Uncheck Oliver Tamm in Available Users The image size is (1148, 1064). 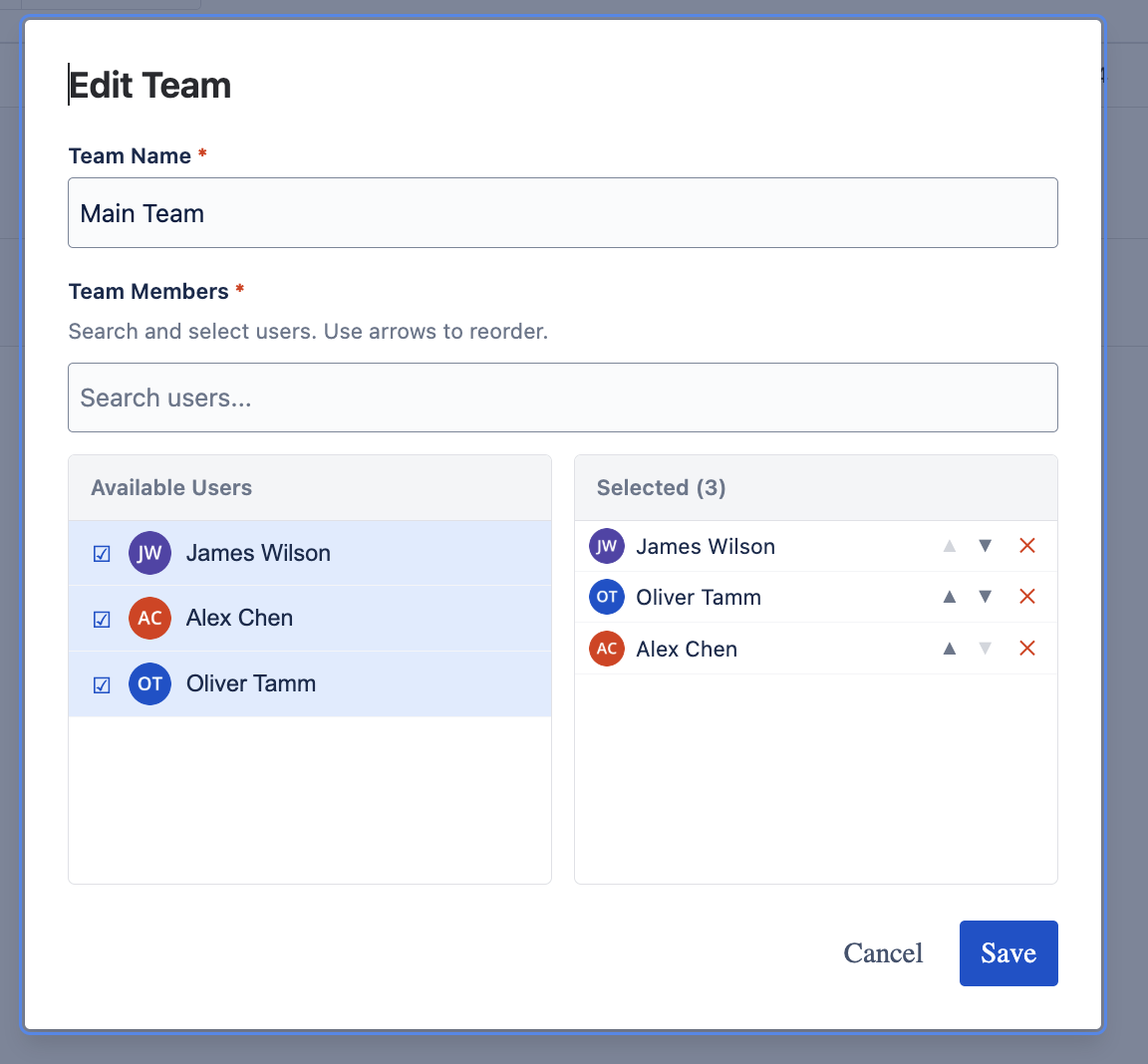[x=101, y=684]
